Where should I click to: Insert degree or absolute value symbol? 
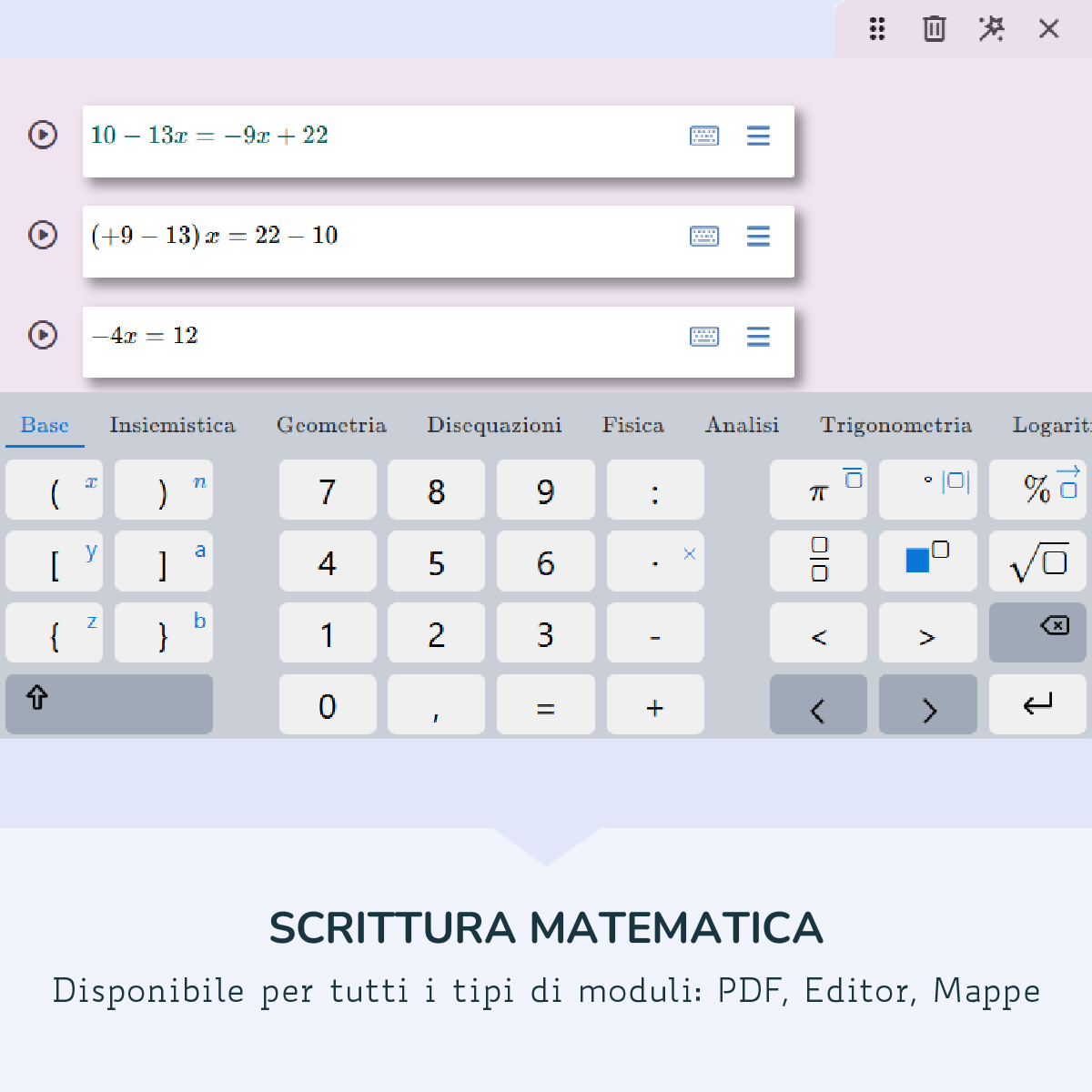point(928,490)
